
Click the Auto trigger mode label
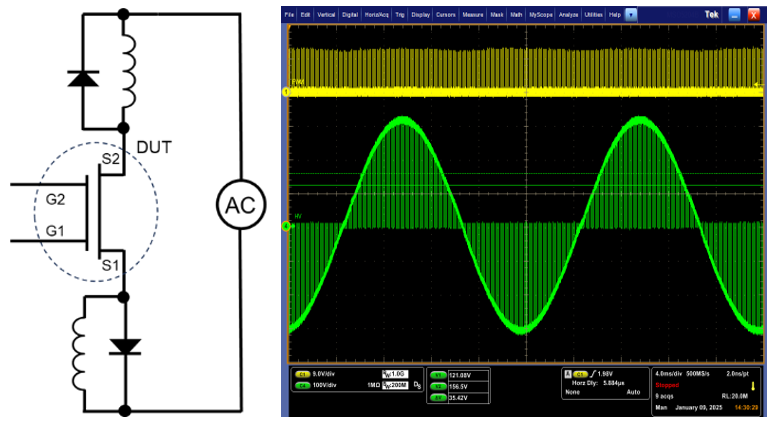click(x=633, y=392)
